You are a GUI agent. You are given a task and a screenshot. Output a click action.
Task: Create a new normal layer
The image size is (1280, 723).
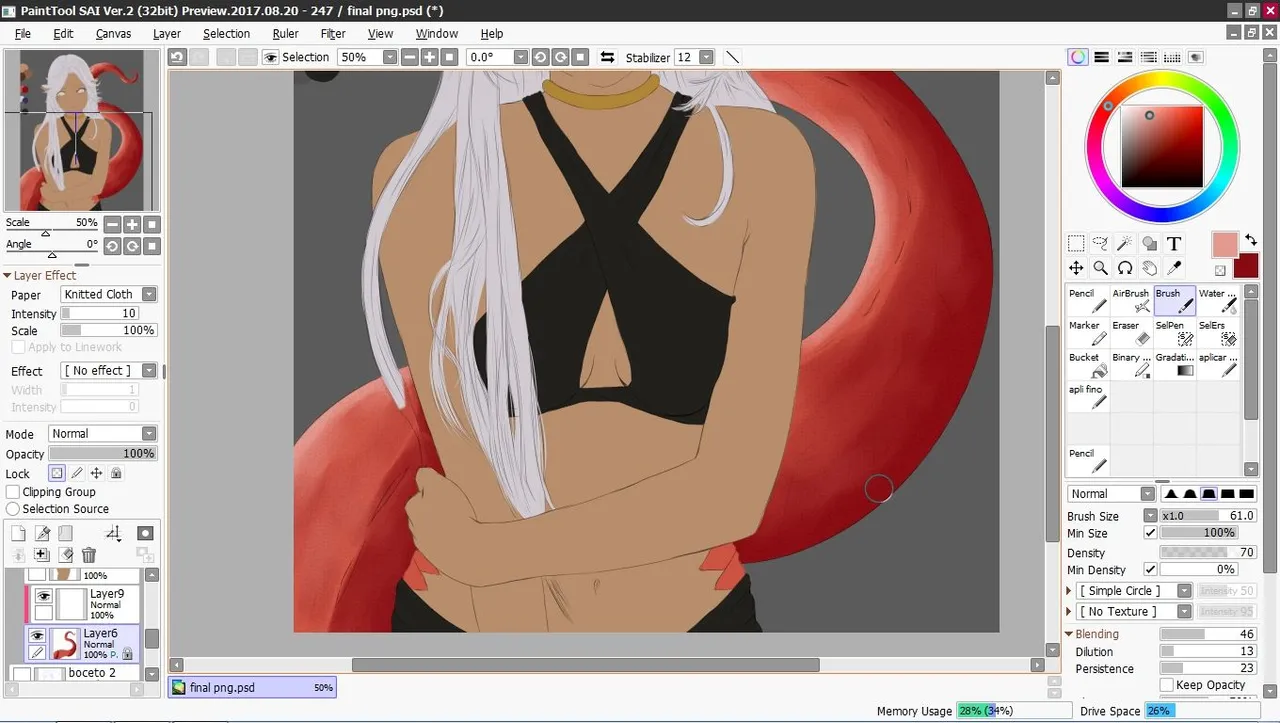(18, 534)
